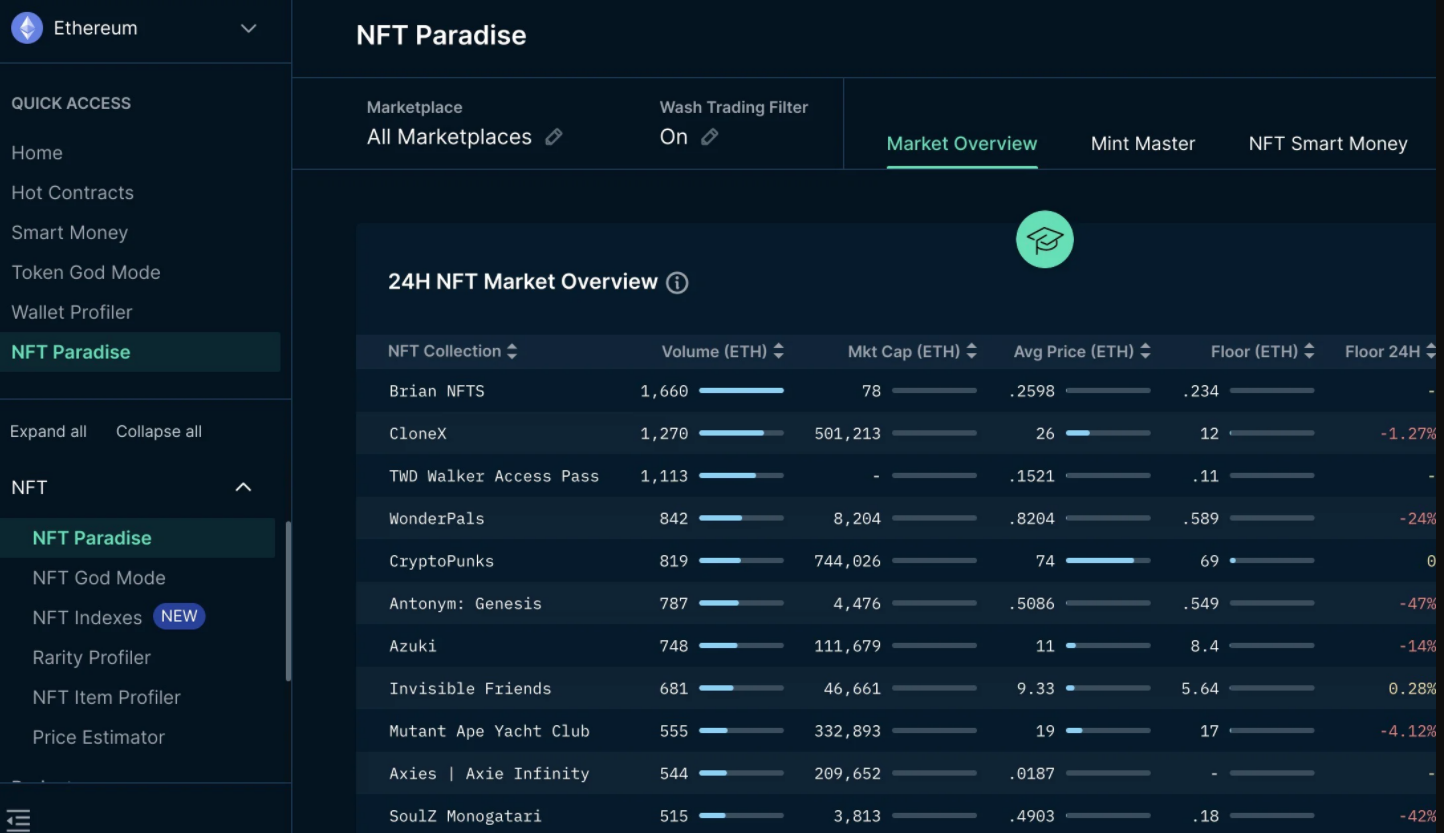
Task: Open Wallet Profiler page
Action: pyautogui.click(x=72, y=312)
